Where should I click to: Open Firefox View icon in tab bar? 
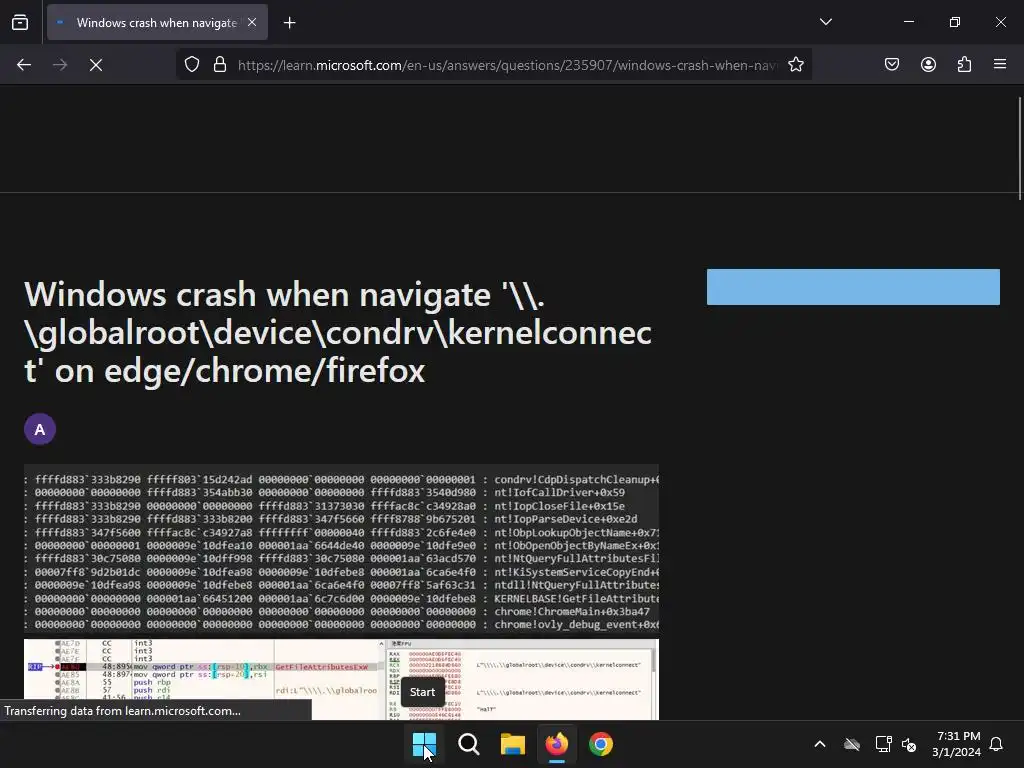point(20,23)
